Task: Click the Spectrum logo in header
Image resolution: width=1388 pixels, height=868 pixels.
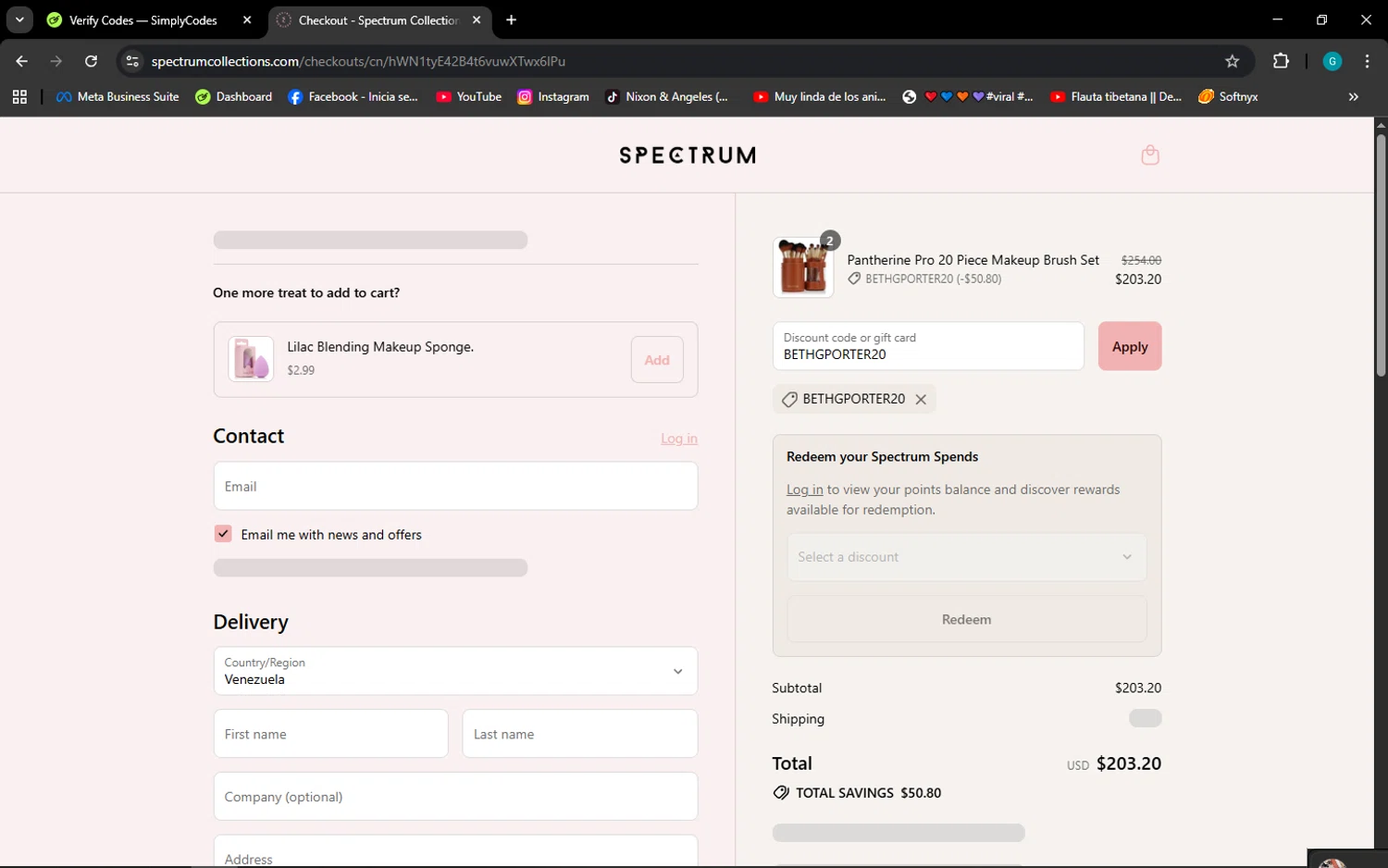Action: click(688, 155)
